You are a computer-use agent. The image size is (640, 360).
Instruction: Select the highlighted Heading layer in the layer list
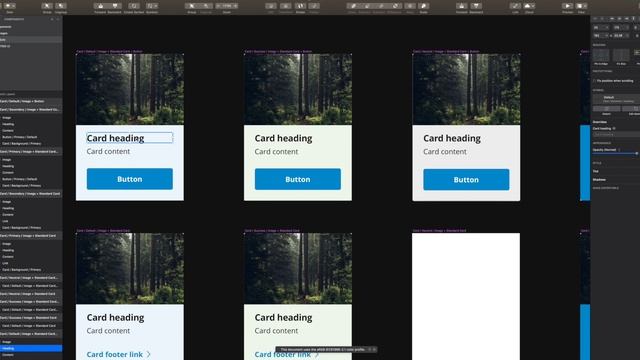pyautogui.click(x=31, y=348)
